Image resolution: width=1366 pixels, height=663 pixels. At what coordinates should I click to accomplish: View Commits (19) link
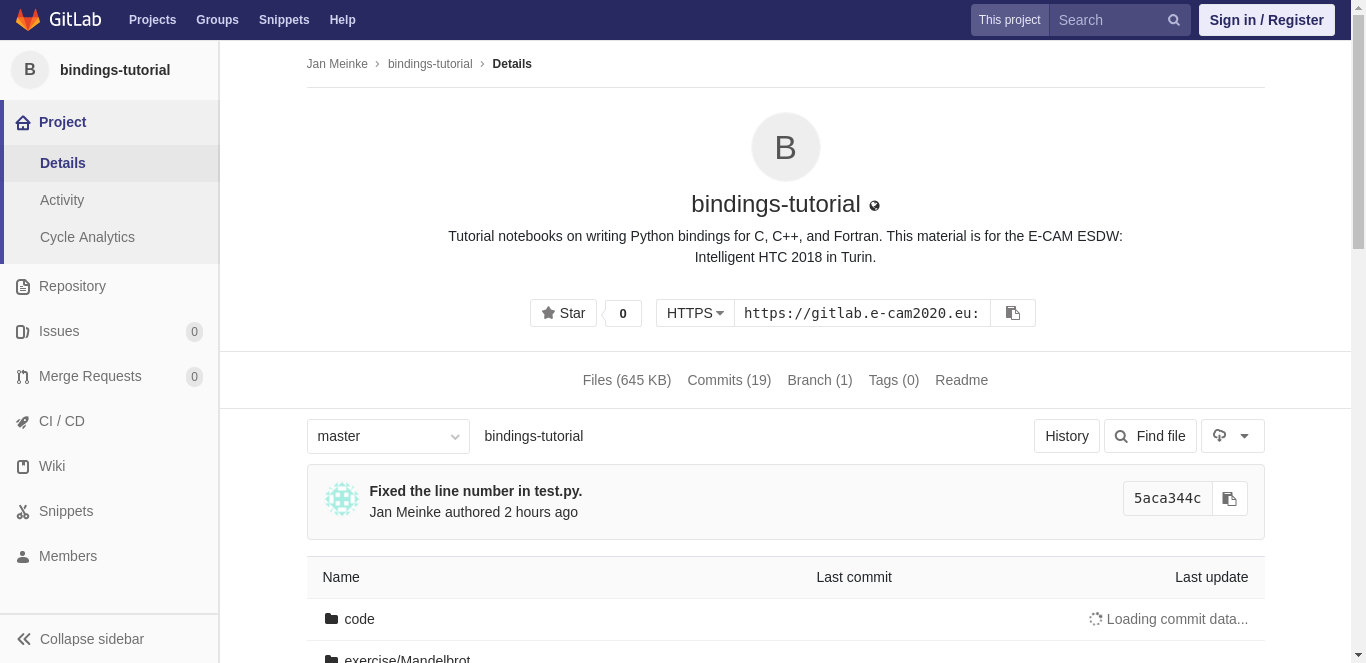[x=729, y=380]
